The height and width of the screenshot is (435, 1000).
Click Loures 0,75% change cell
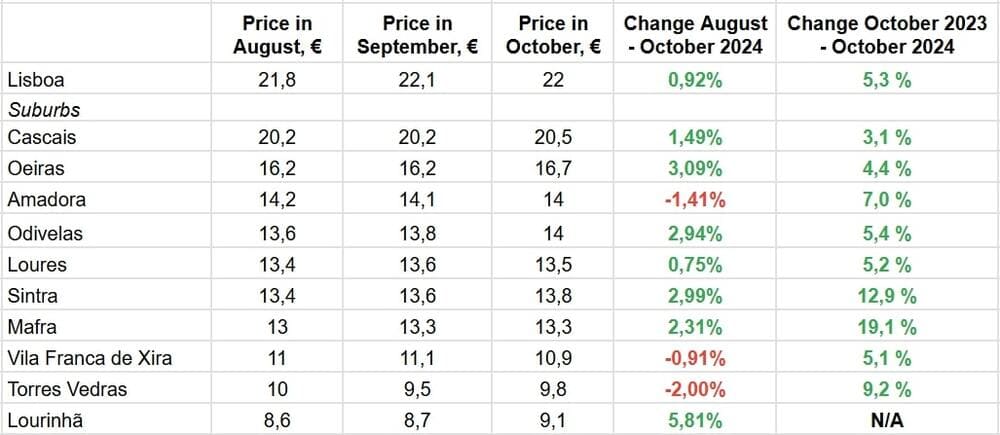point(695,264)
